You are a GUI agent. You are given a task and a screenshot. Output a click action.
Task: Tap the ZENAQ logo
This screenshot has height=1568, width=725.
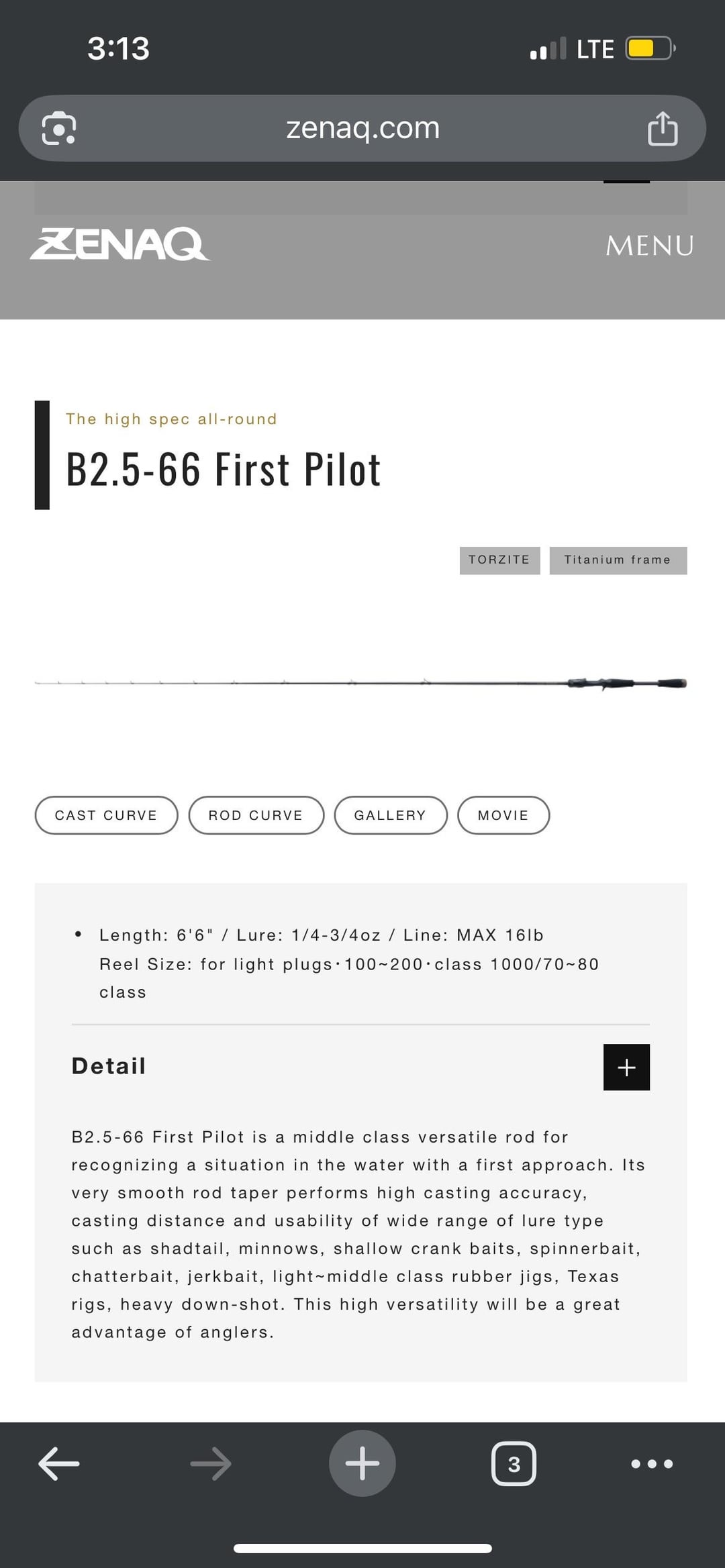tap(119, 244)
